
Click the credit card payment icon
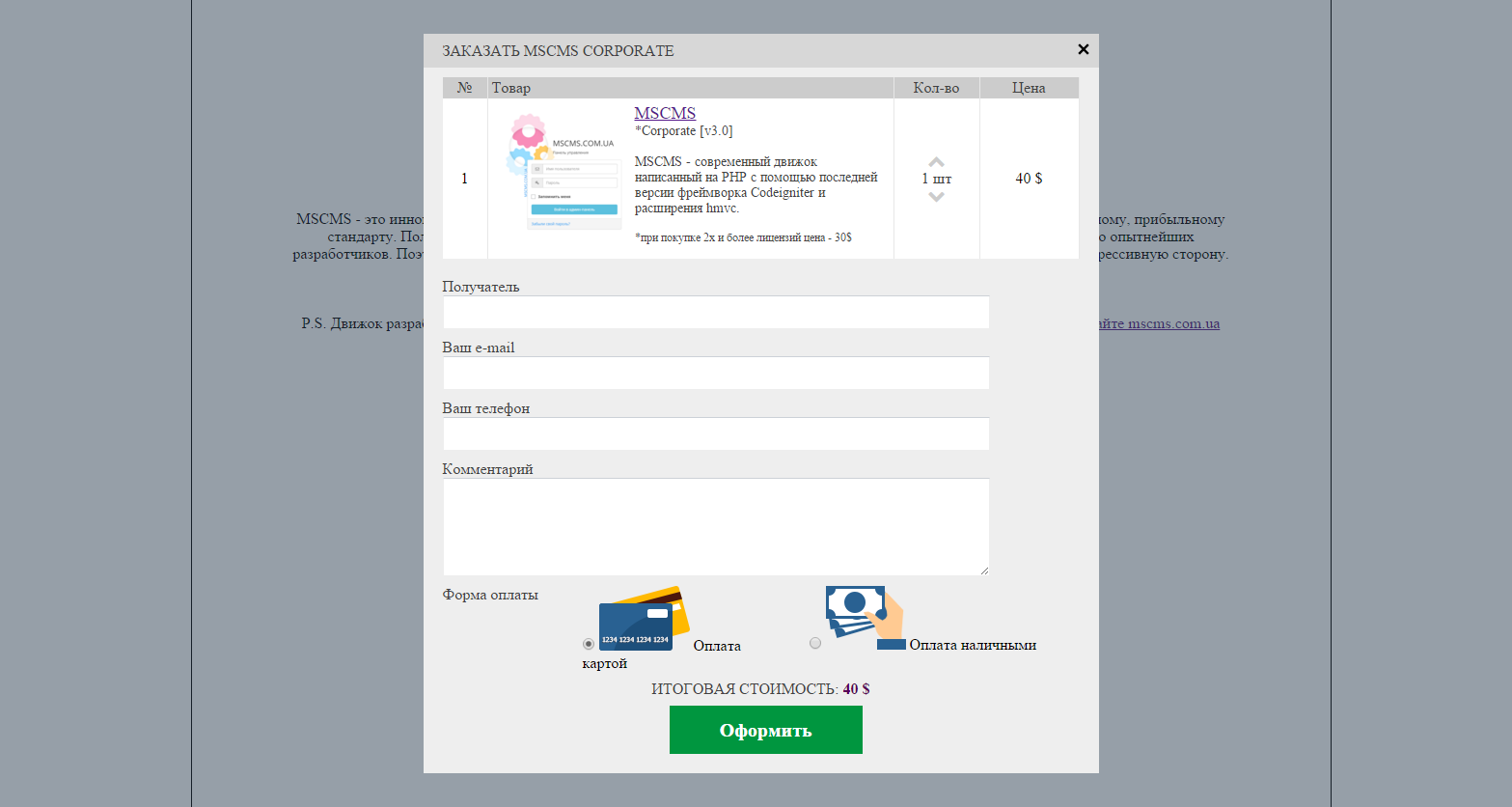coord(644,618)
